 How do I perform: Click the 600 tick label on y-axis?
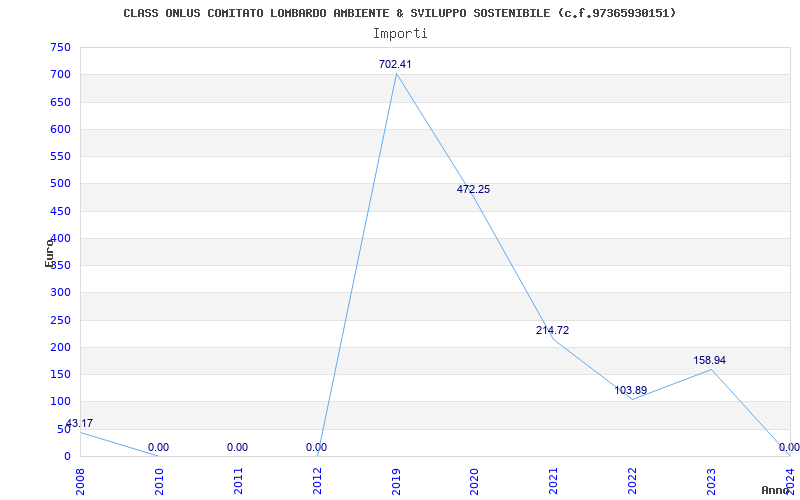point(60,129)
